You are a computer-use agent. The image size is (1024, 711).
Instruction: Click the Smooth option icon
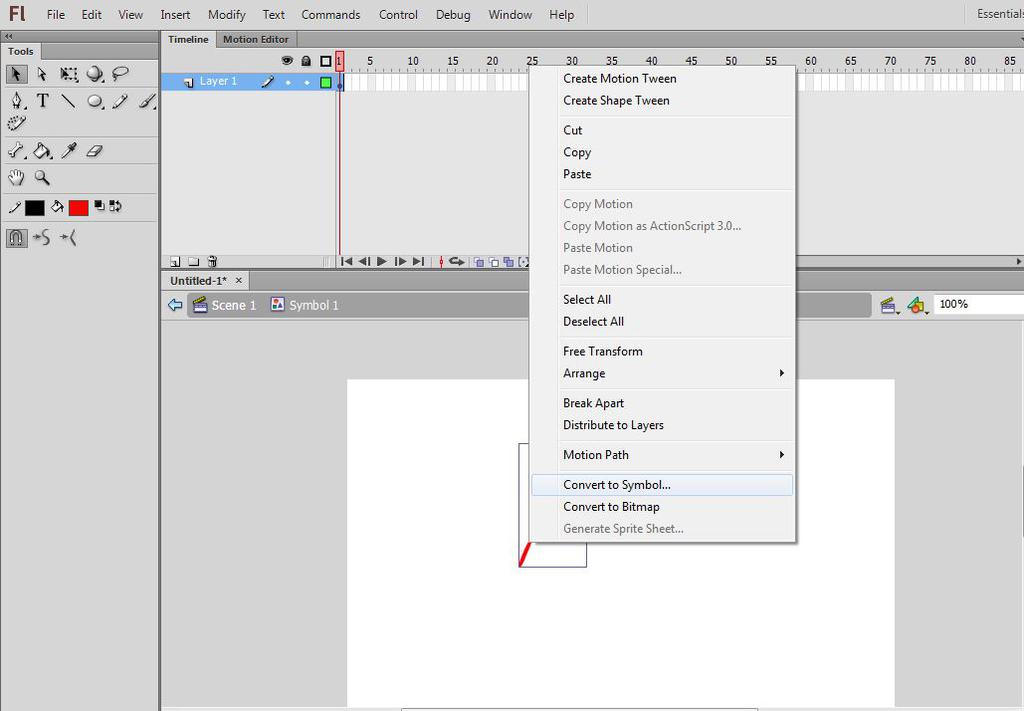tap(42, 238)
